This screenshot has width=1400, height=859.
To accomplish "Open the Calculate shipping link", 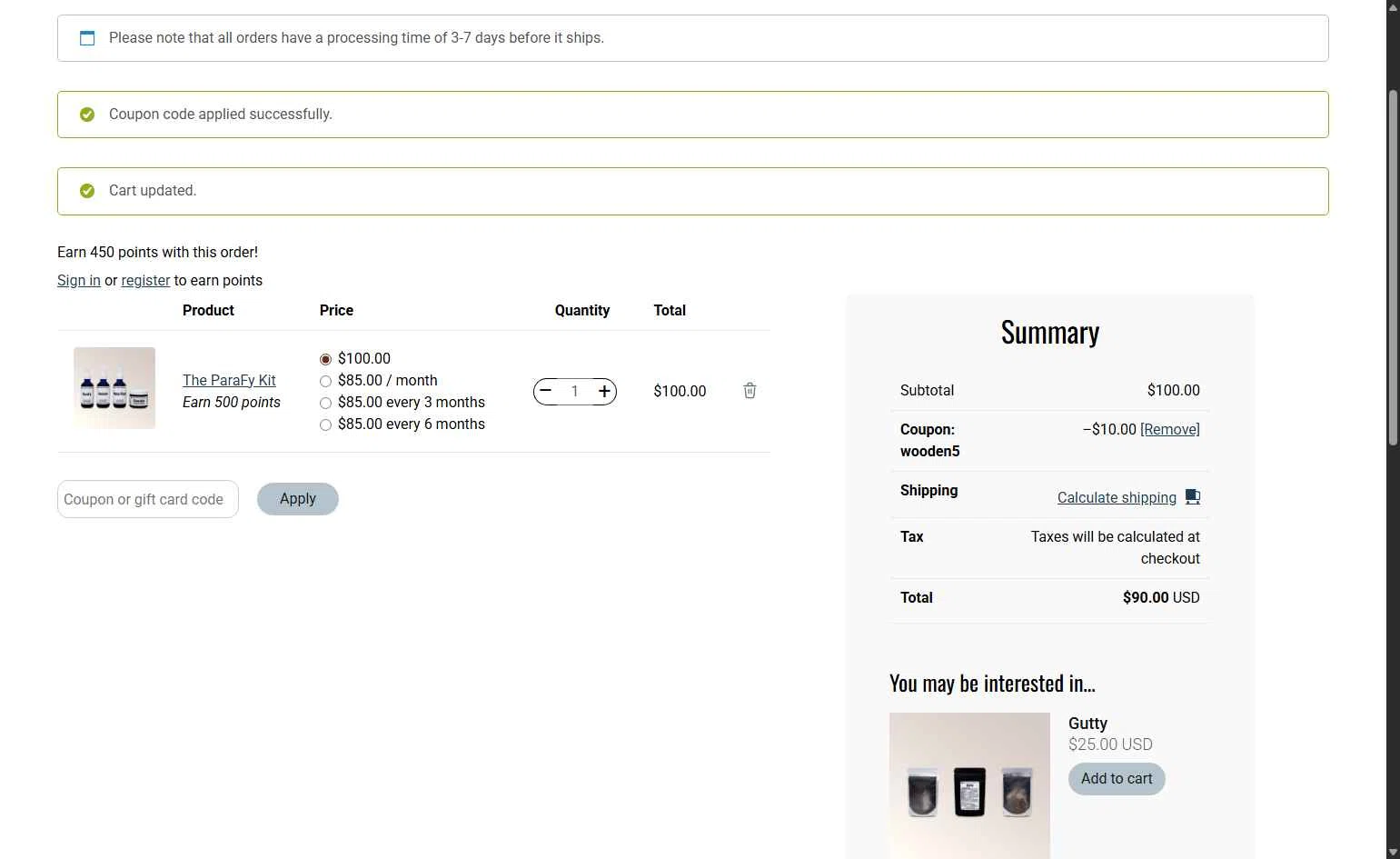I will pyautogui.click(x=1117, y=497).
